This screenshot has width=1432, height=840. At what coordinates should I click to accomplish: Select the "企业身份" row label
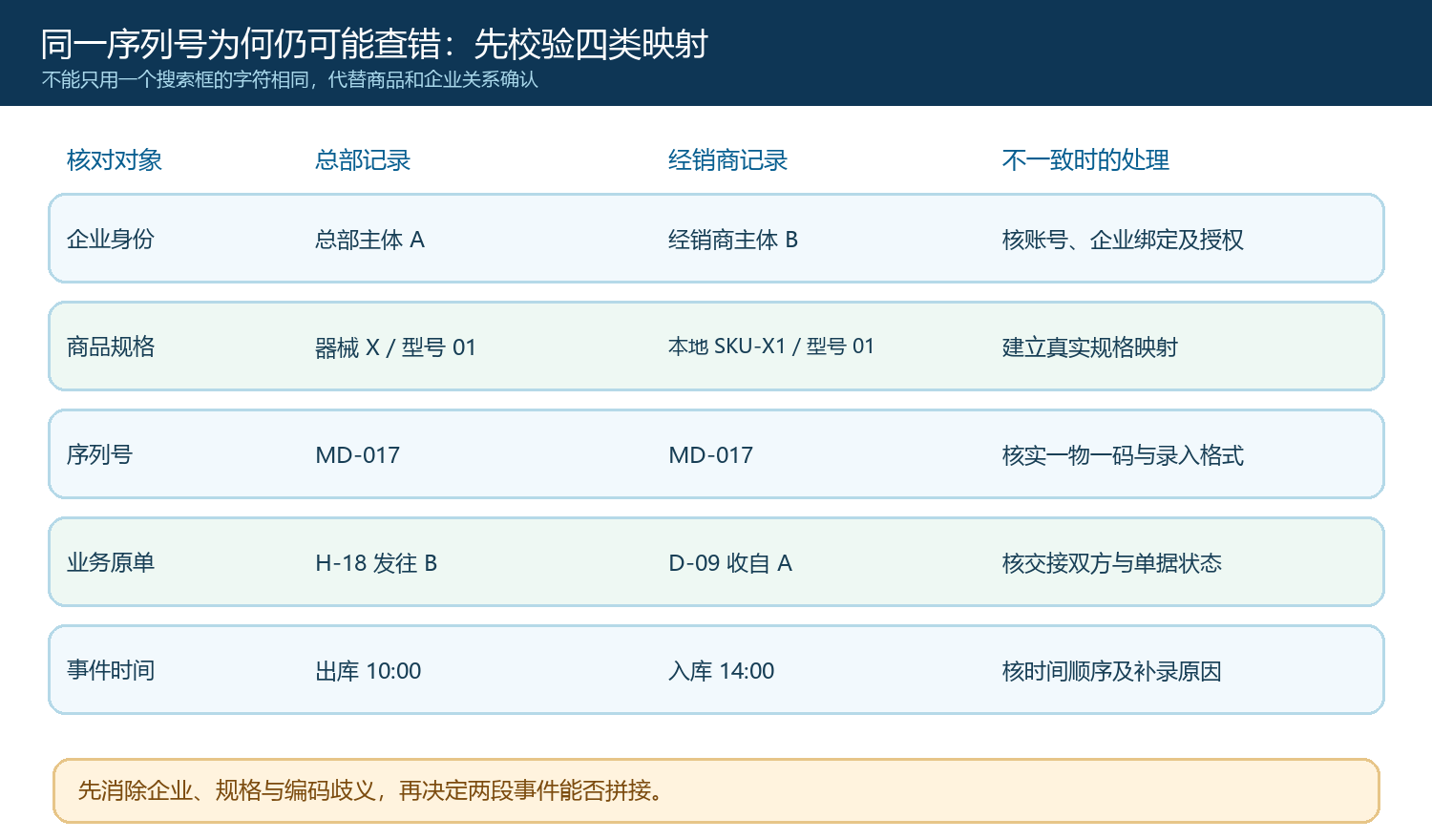pyautogui.click(x=111, y=239)
